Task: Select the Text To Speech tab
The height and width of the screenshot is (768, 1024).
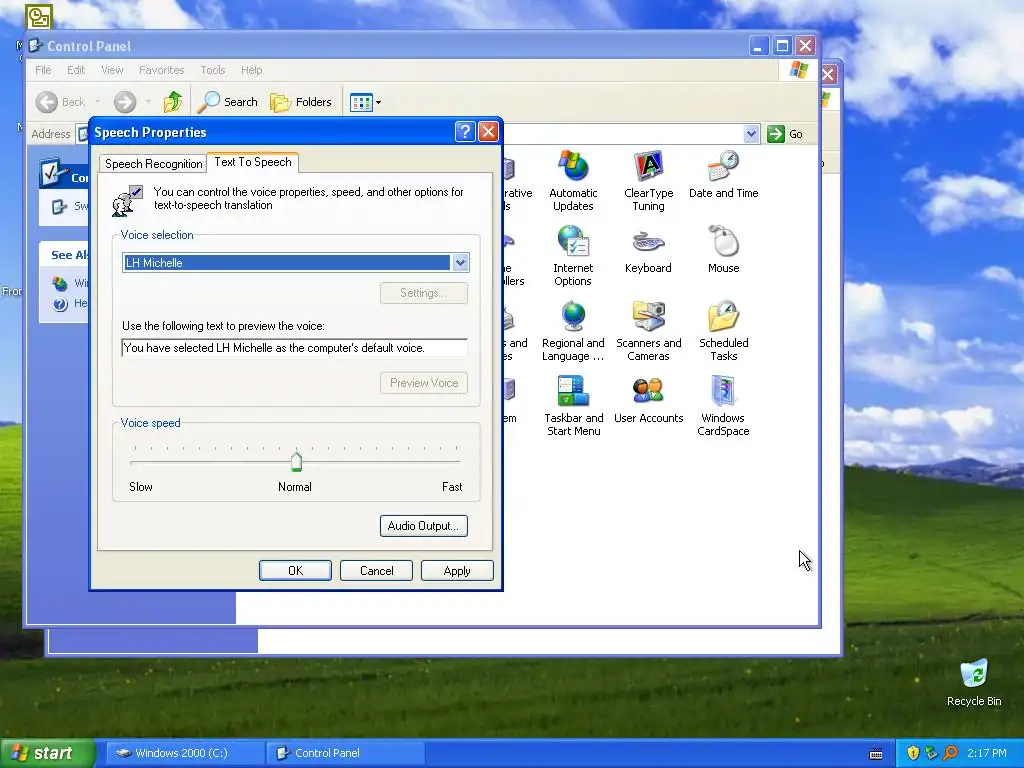Action: [x=253, y=162]
